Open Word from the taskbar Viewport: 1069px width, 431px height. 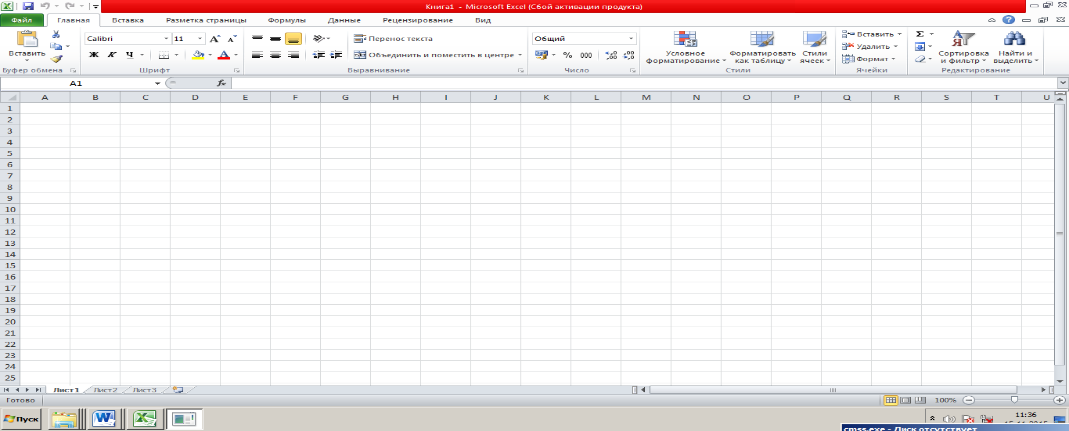106,418
